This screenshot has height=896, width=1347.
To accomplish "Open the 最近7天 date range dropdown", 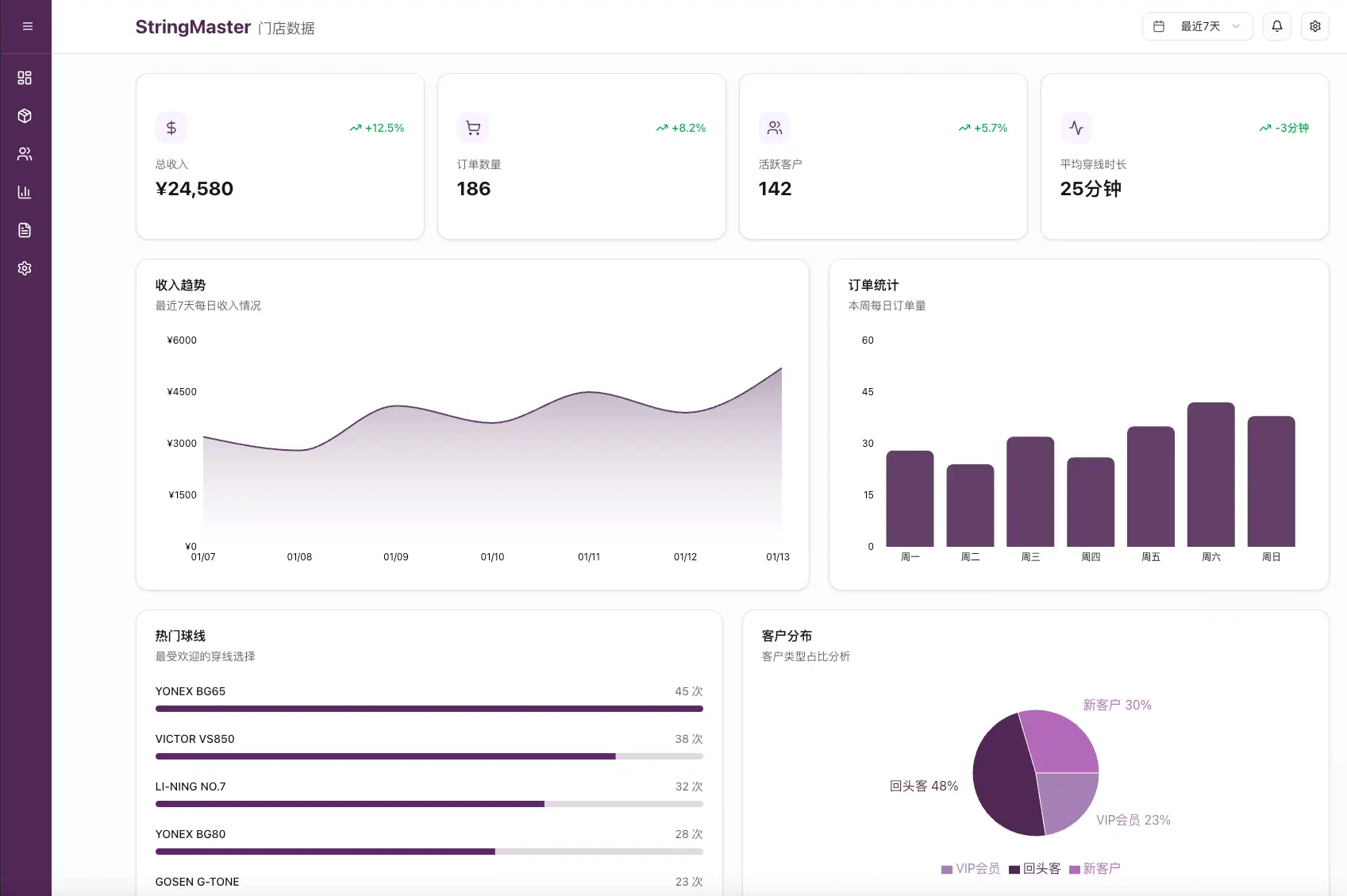I will coord(1197,26).
